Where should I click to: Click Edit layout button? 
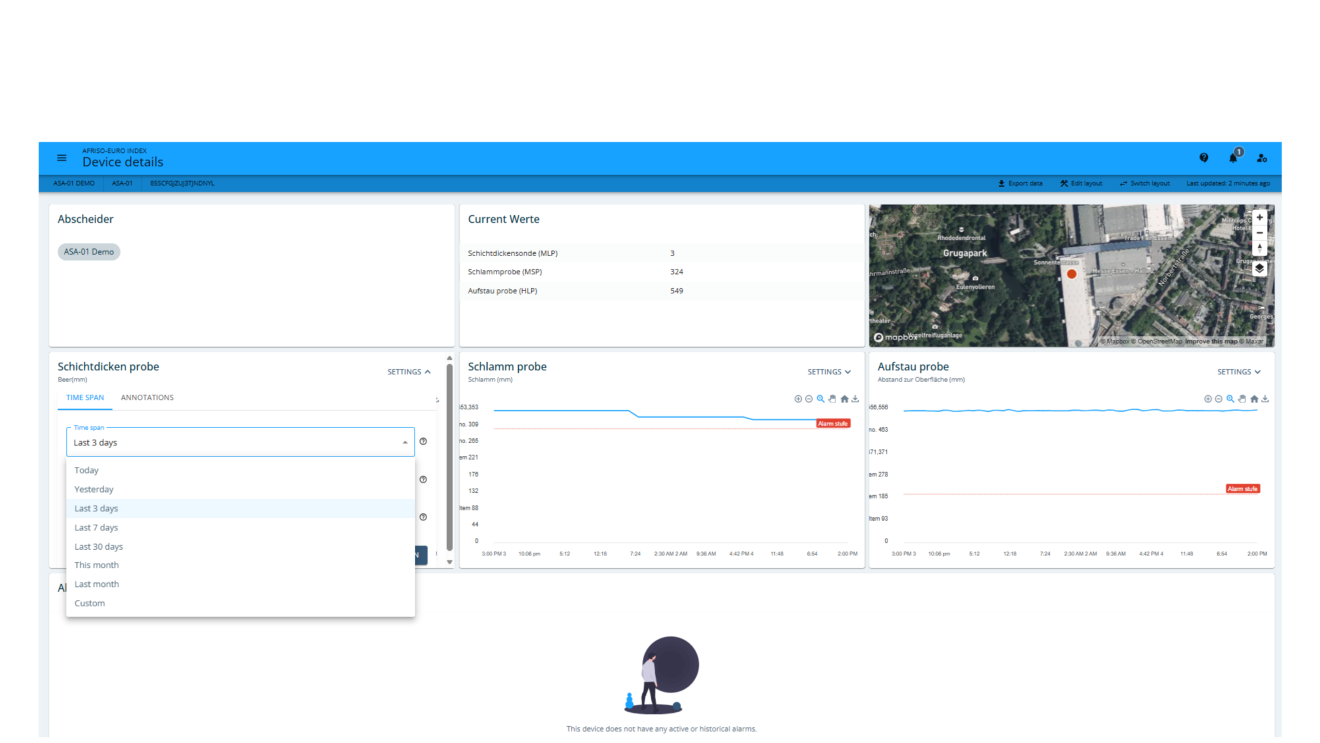point(1081,184)
